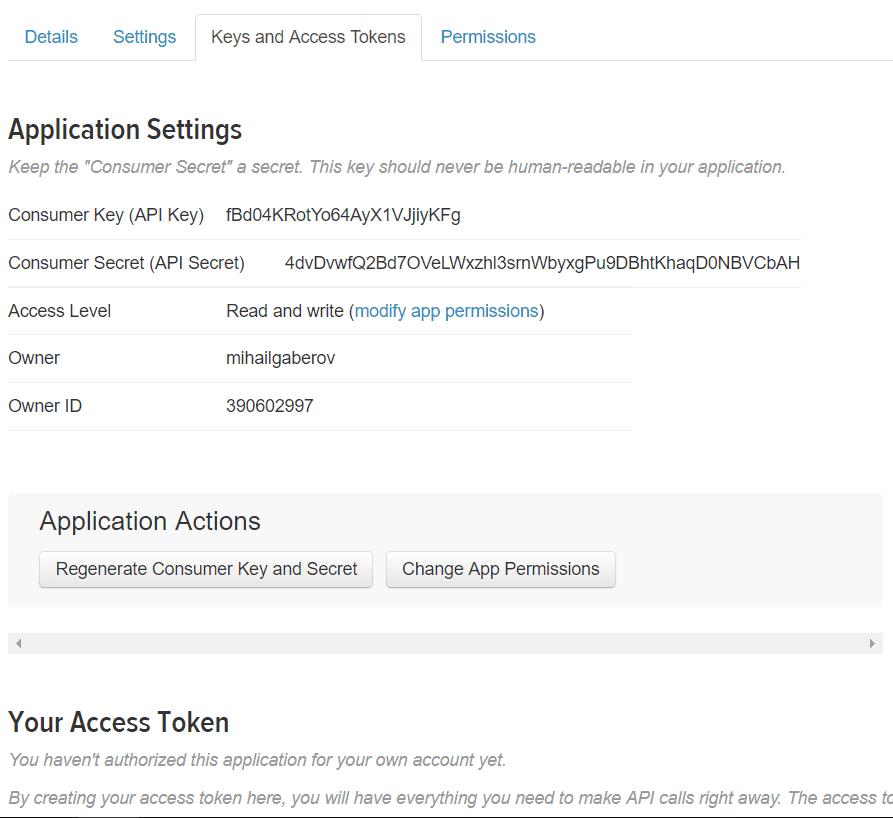Switch to the Settings tab
The height and width of the screenshot is (818, 893).
tap(144, 37)
